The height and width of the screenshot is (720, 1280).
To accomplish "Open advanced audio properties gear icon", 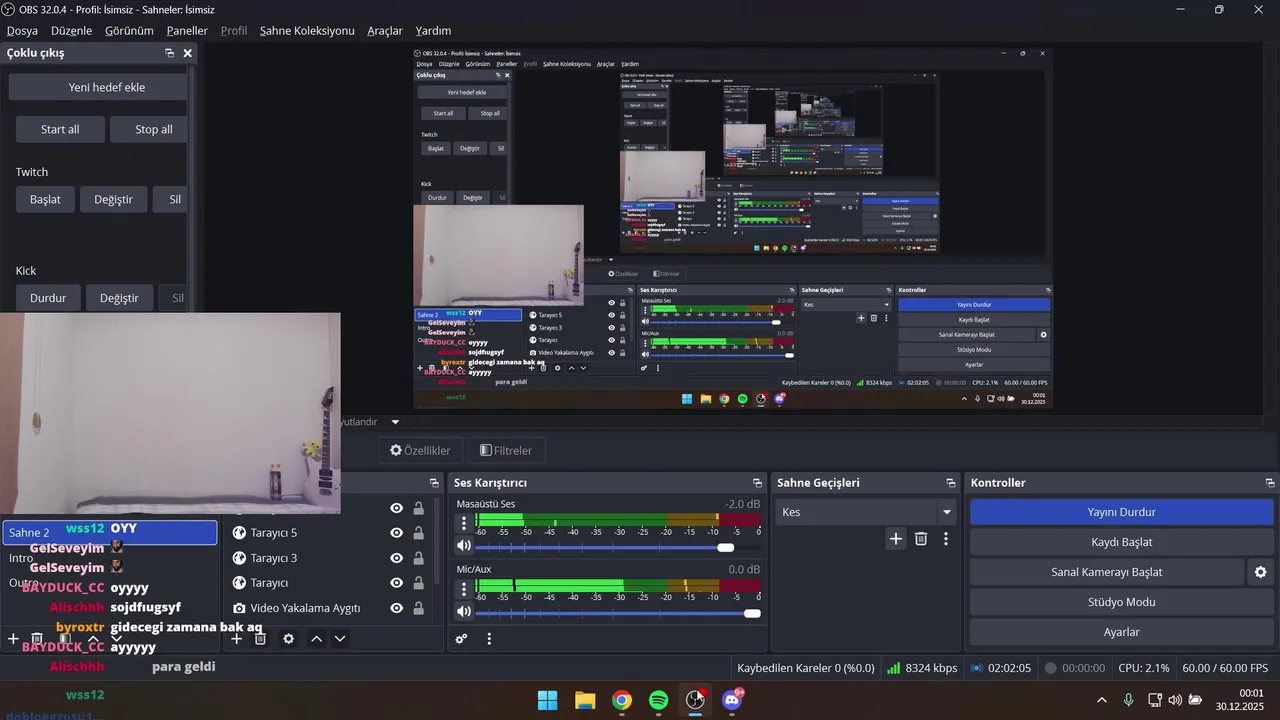I will pos(461,639).
